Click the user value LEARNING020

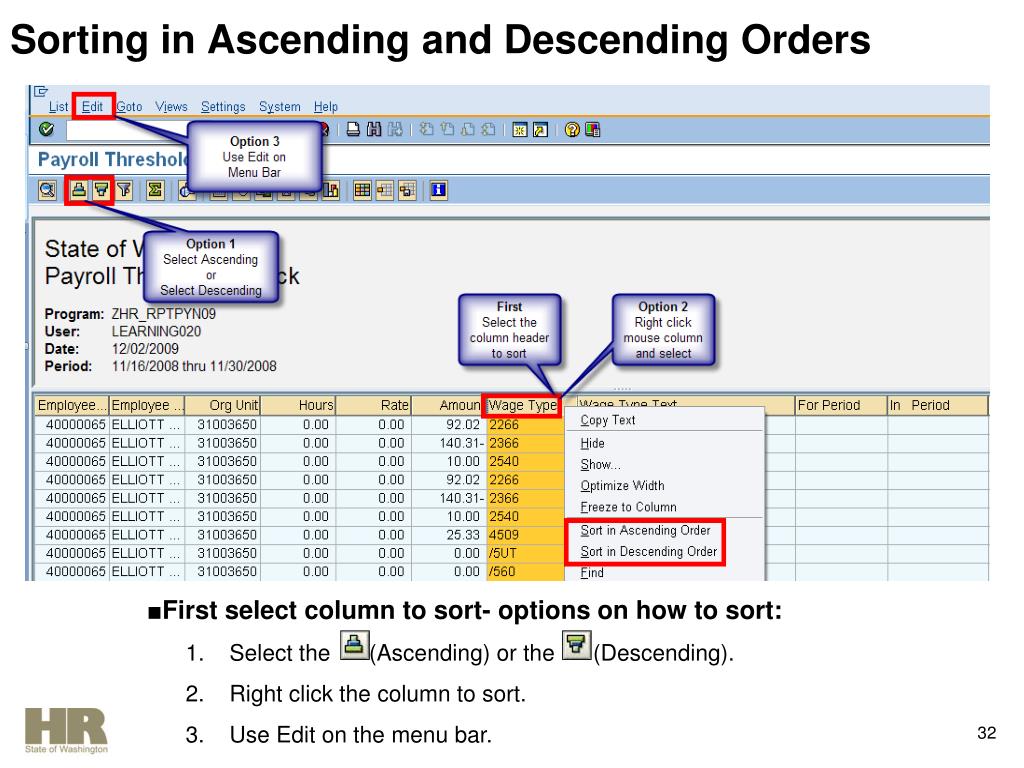[156, 331]
